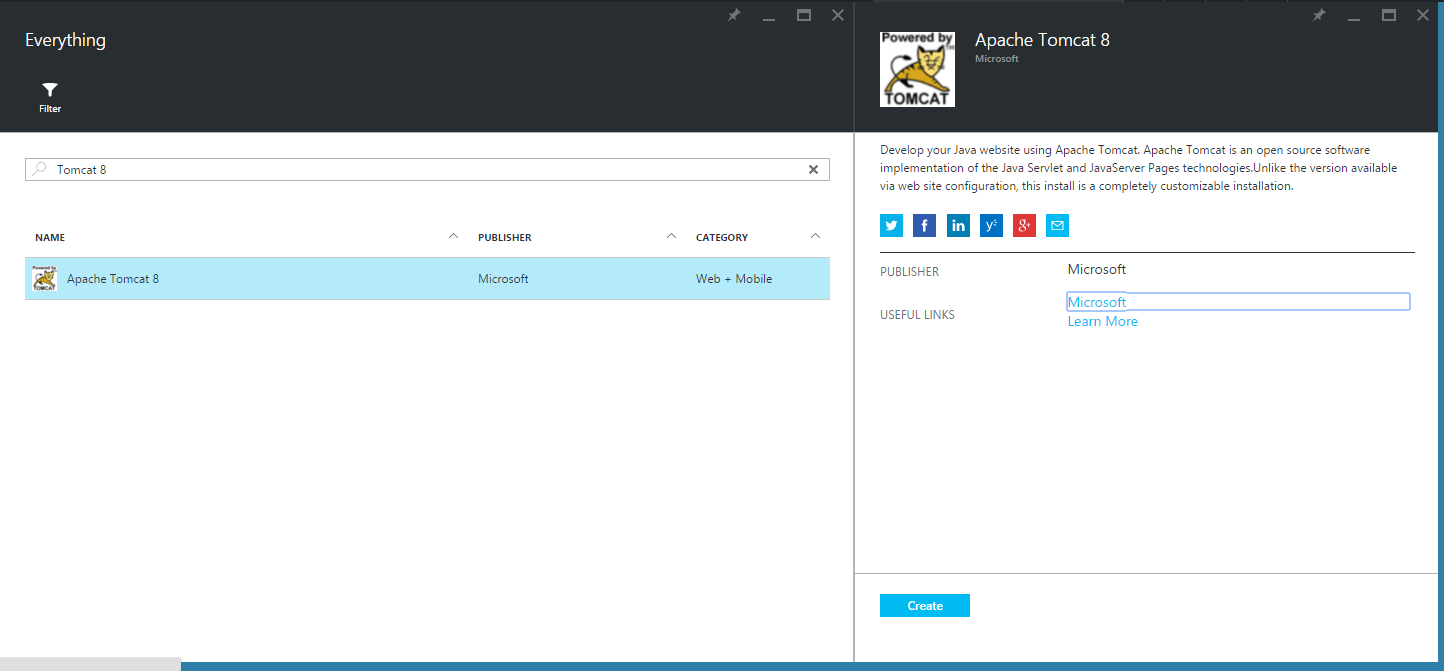
Task: Share on Twitter icon
Action: click(891, 226)
